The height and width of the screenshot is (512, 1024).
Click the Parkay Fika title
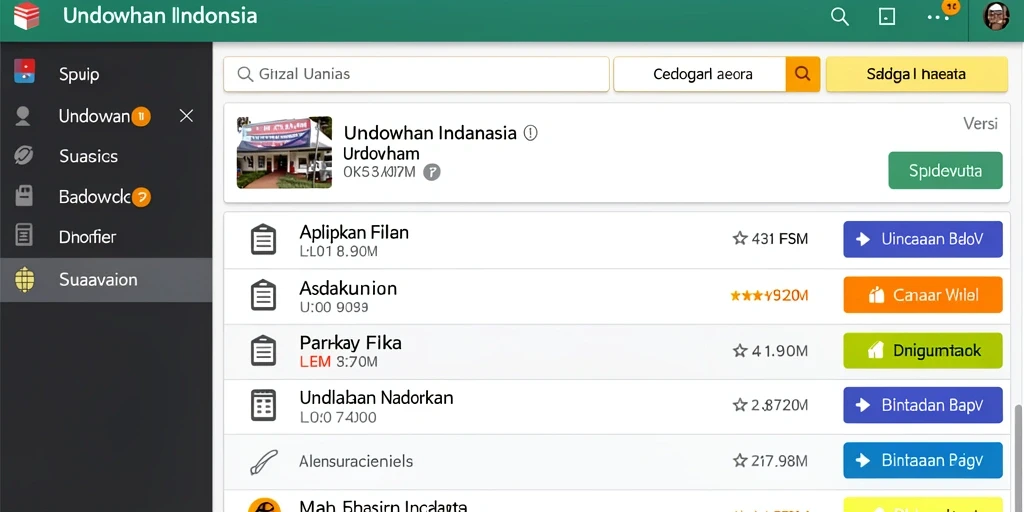[350, 343]
